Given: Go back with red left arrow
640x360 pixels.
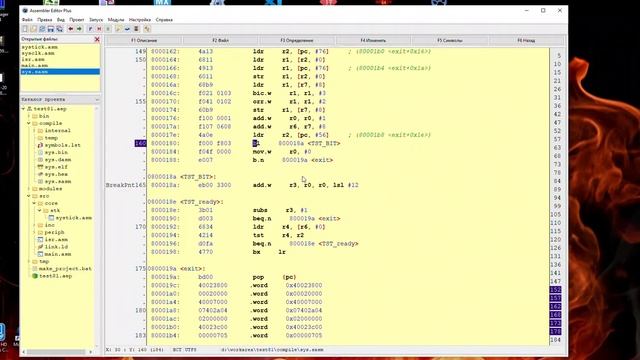Looking at the screenshot, I should tap(71, 29).
